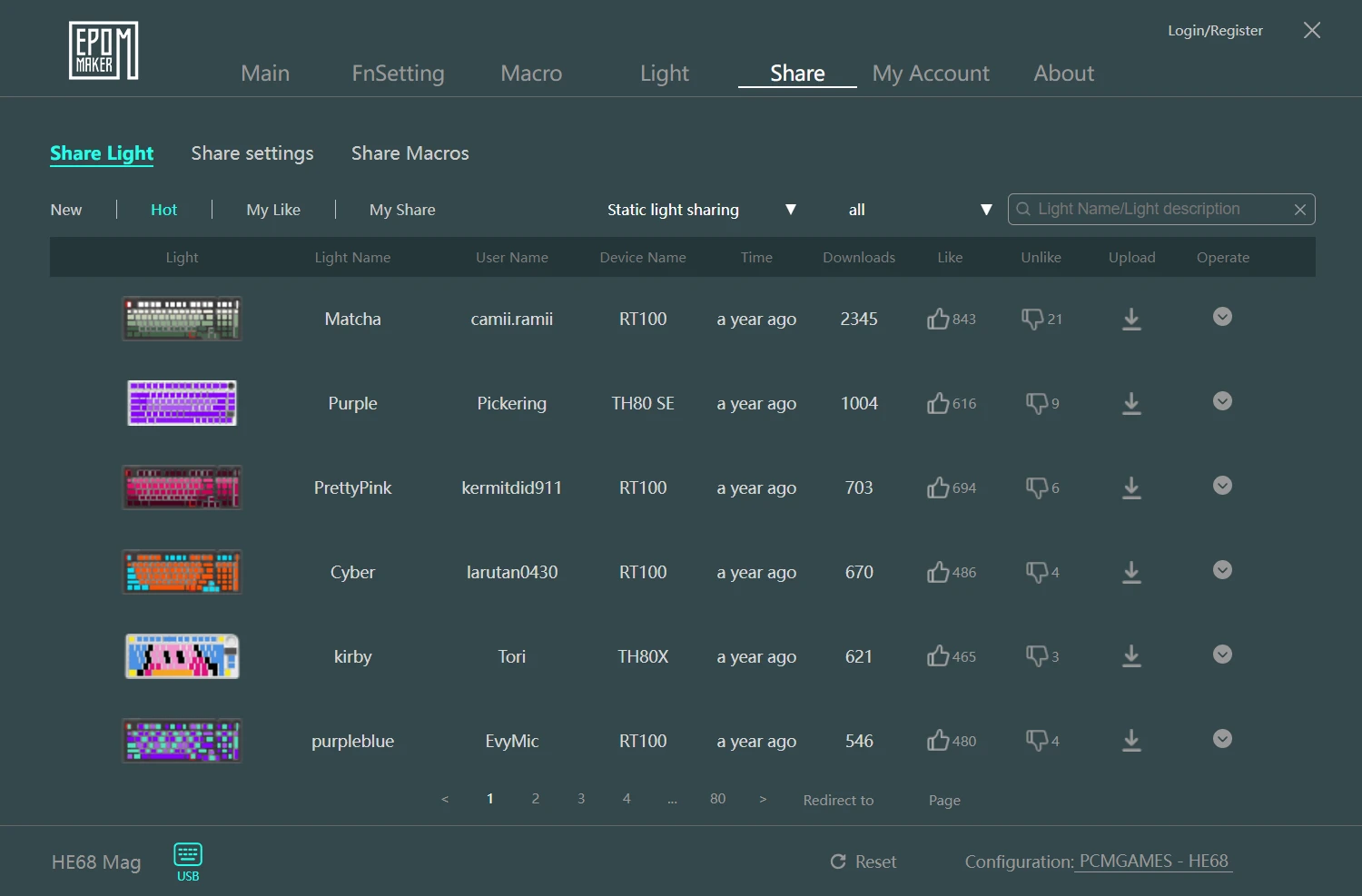The height and width of the screenshot is (896, 1362).
Task: Click the USB keyboard connection icon
Action: (188, 862)
